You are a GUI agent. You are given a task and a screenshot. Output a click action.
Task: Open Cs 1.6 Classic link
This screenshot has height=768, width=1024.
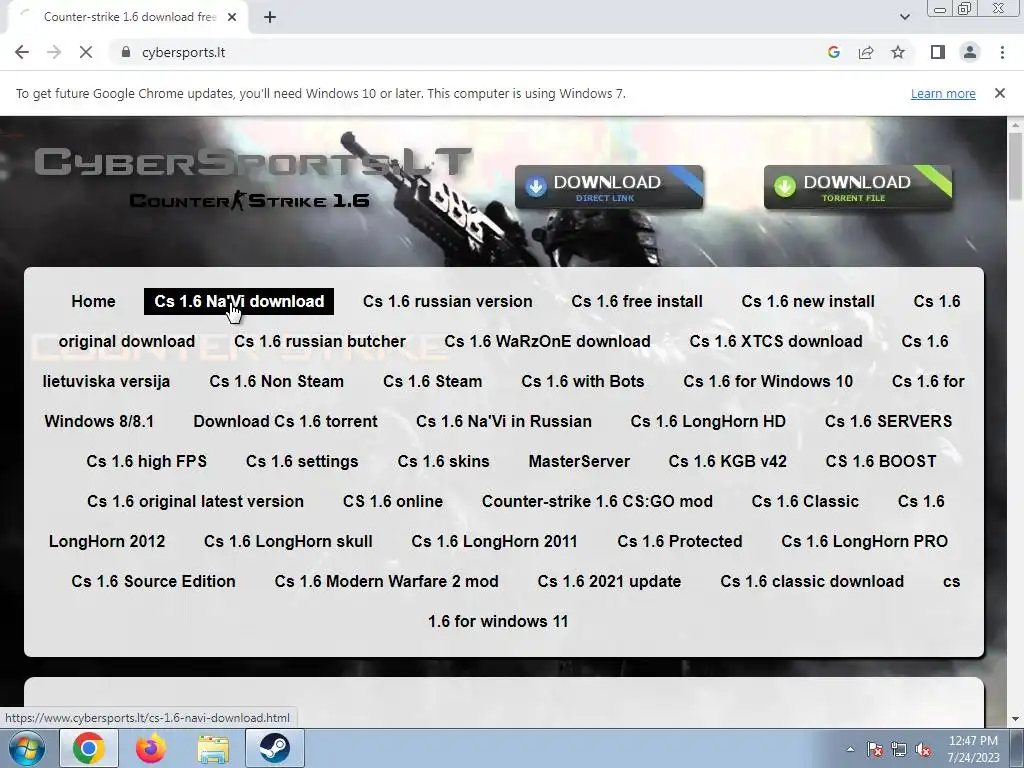[x=805, y=502]
